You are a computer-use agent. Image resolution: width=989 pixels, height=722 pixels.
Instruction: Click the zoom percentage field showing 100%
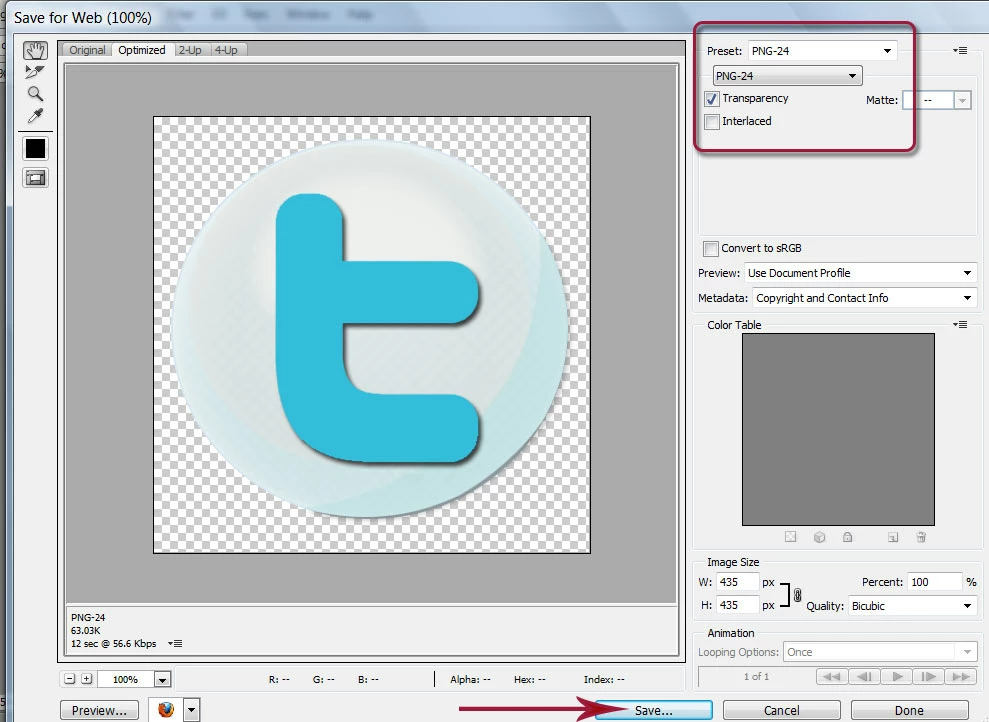(x=126, y=680)
